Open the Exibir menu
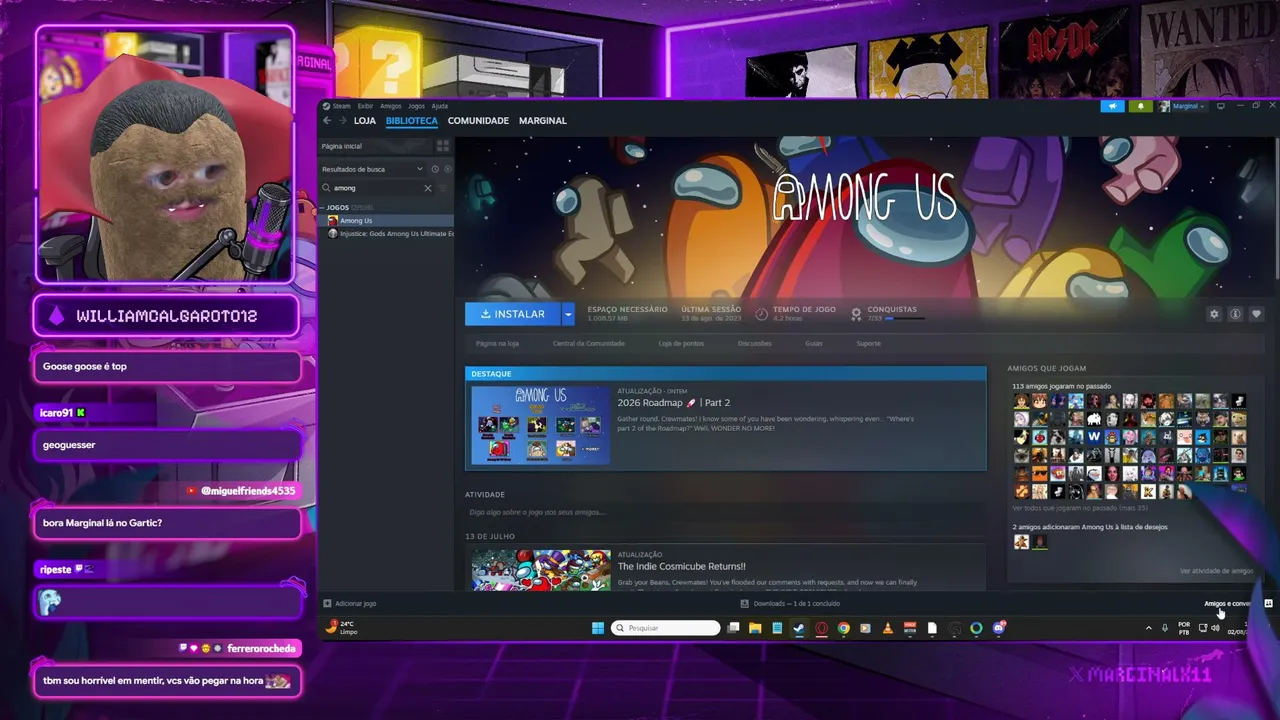The image size is (1280, 720). pos(365,106)
